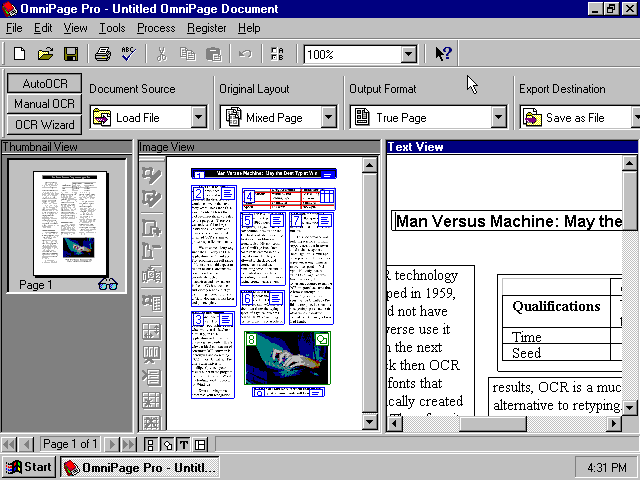Screen dimensions: 640x480
Task: Click the Image View vertical scrollbar thumb
Action: [369, 293]
